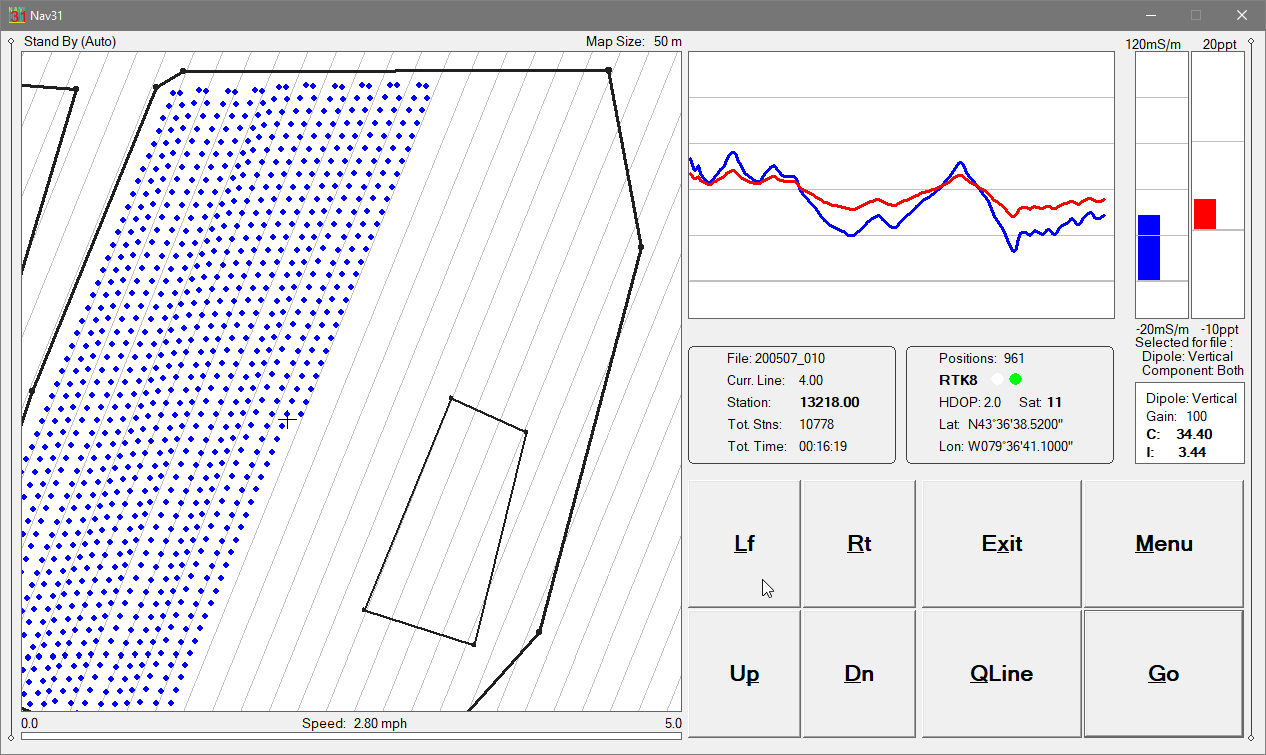The height and width of the screenshot is (755, 1266).
Task: Click the Exit button
Action: click(x=1001, y=543)
